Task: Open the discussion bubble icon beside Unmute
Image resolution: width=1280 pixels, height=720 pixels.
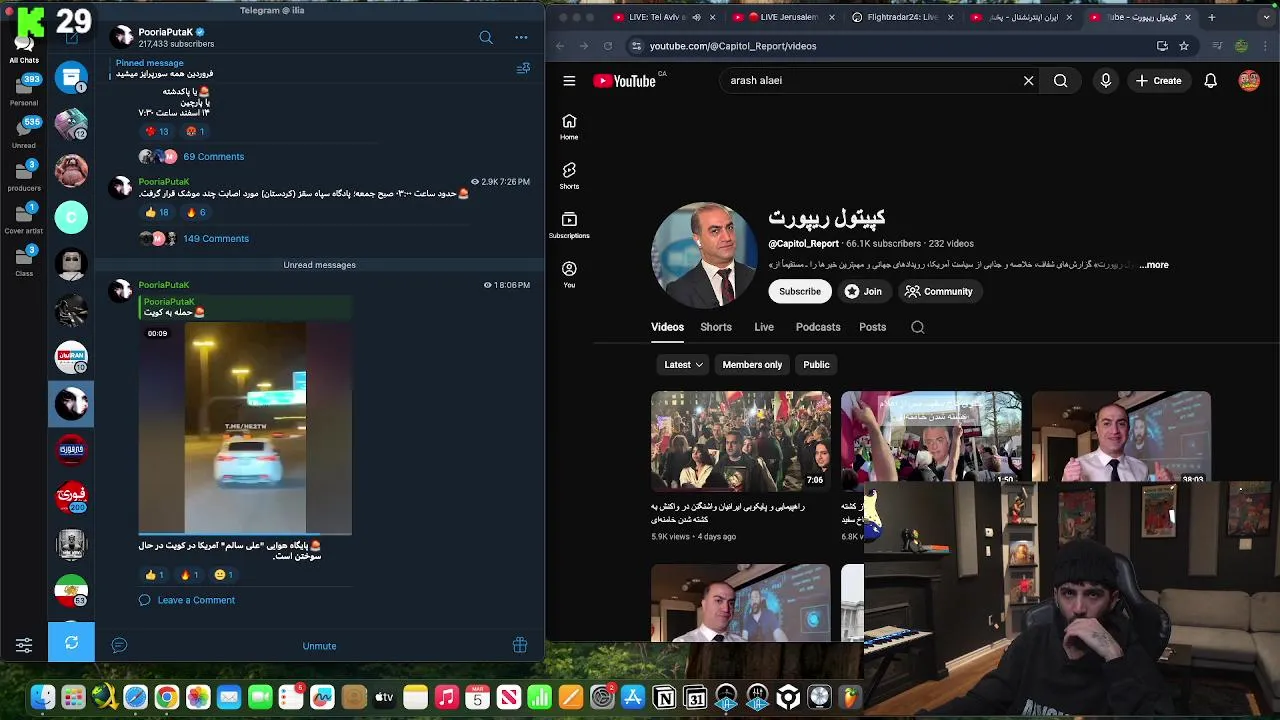Action: pyautogui.click(x=119, y=645)
